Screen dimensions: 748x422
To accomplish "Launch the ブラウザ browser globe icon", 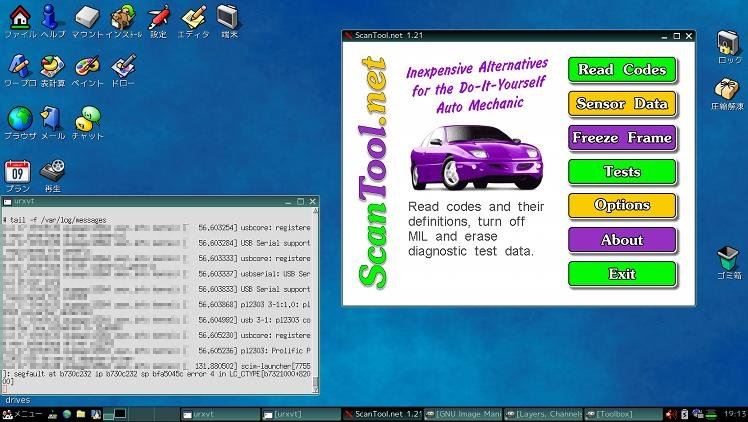I will [20, 123].
